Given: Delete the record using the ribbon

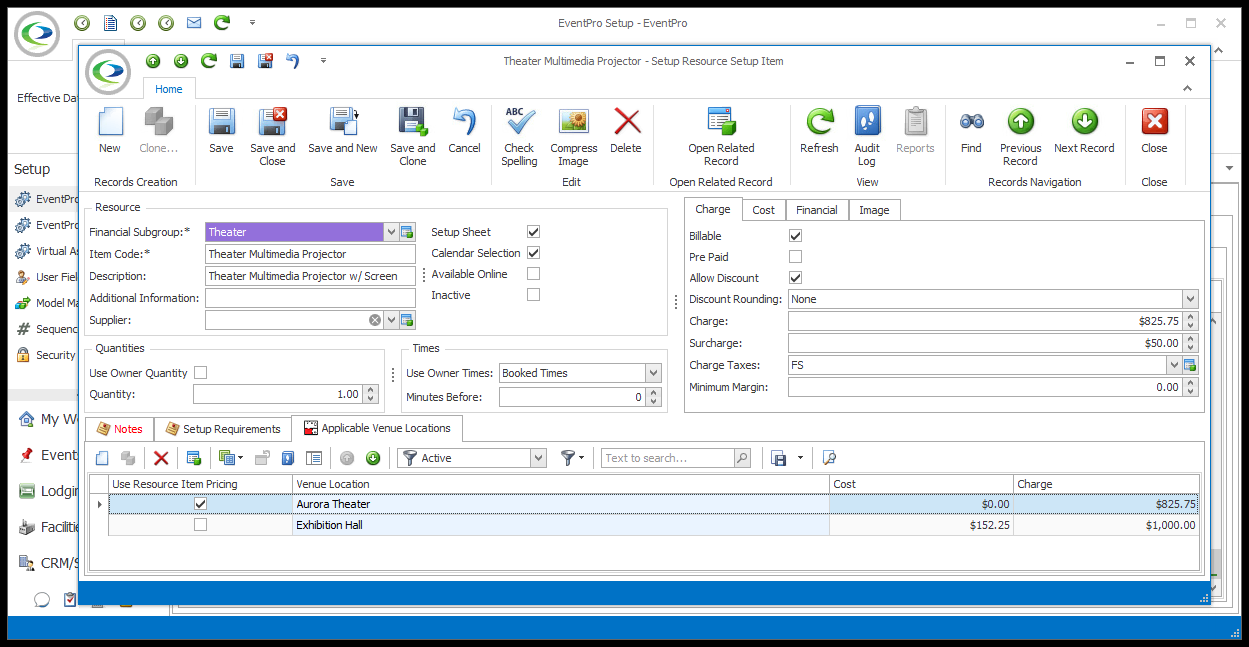Looking at the screenshot, I should pyautogui.click(x=626, y=131).
